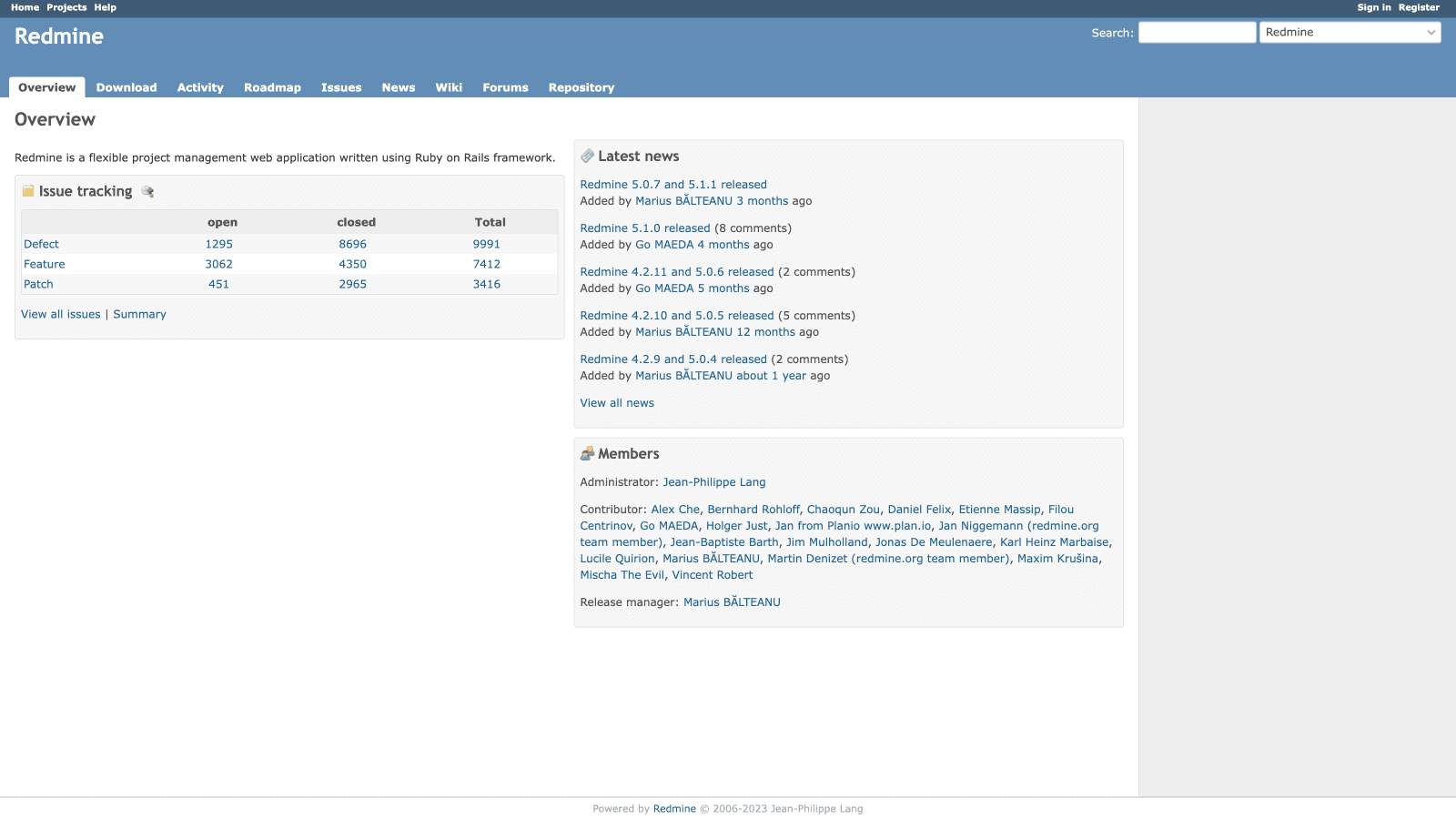Open news Redmine 5.1.0 released
The height and width of the screenshot is (819, 1456).
point(645,228)
